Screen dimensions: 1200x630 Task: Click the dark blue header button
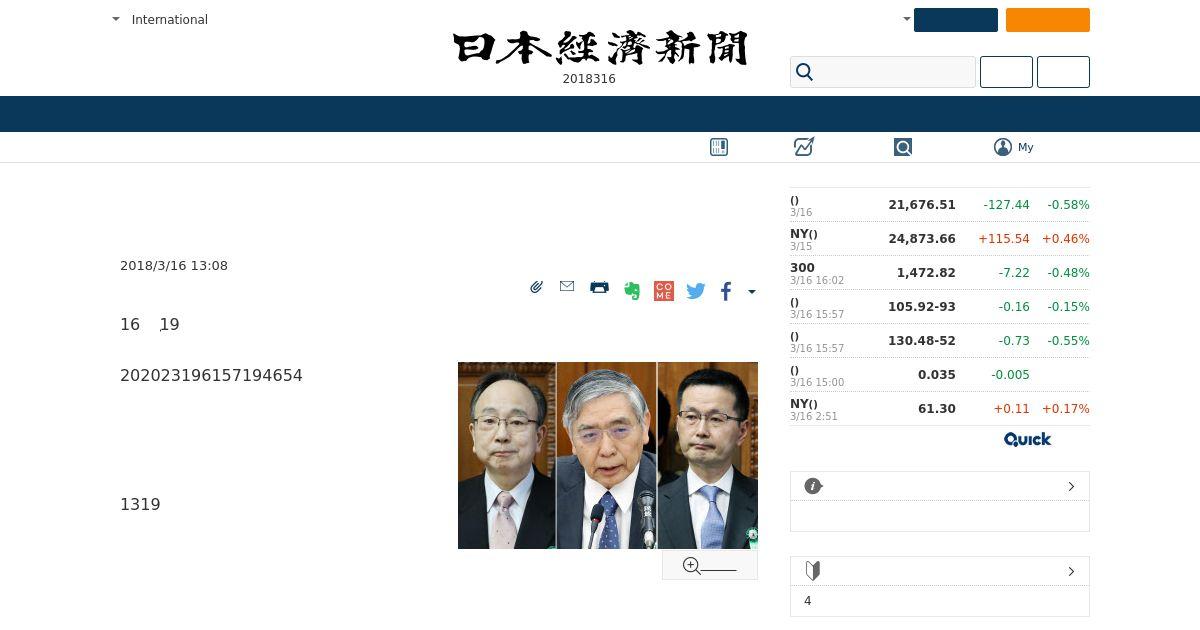(x=956, y=20)
